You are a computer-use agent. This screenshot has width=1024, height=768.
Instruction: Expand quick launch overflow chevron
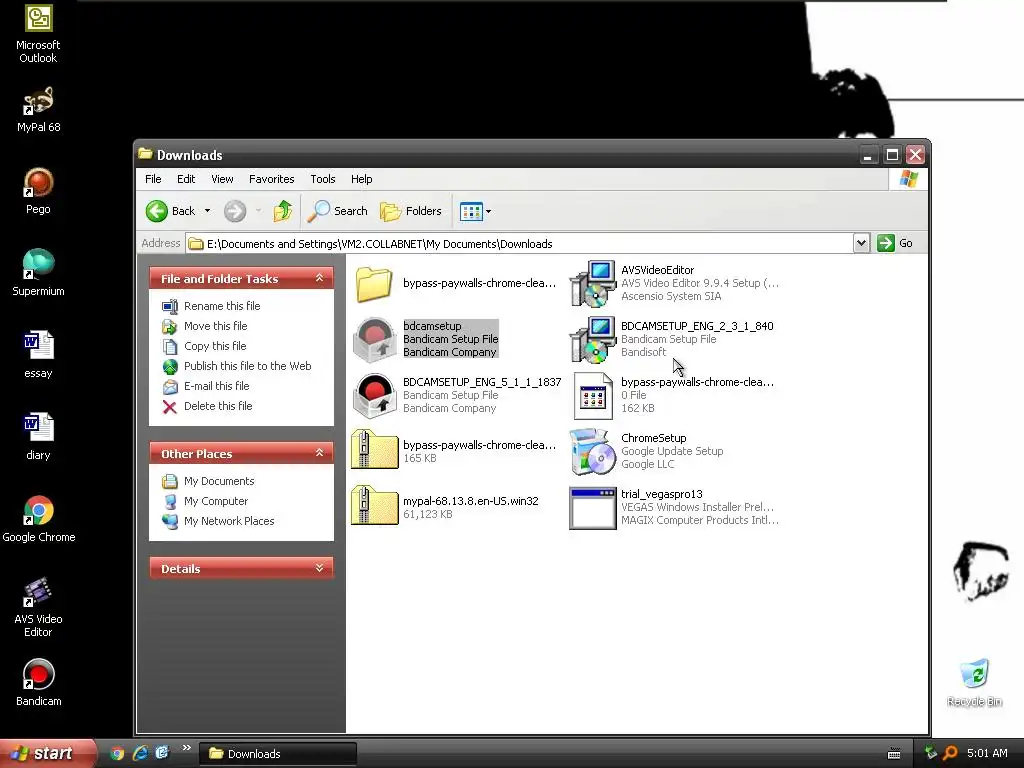point(187,748)
